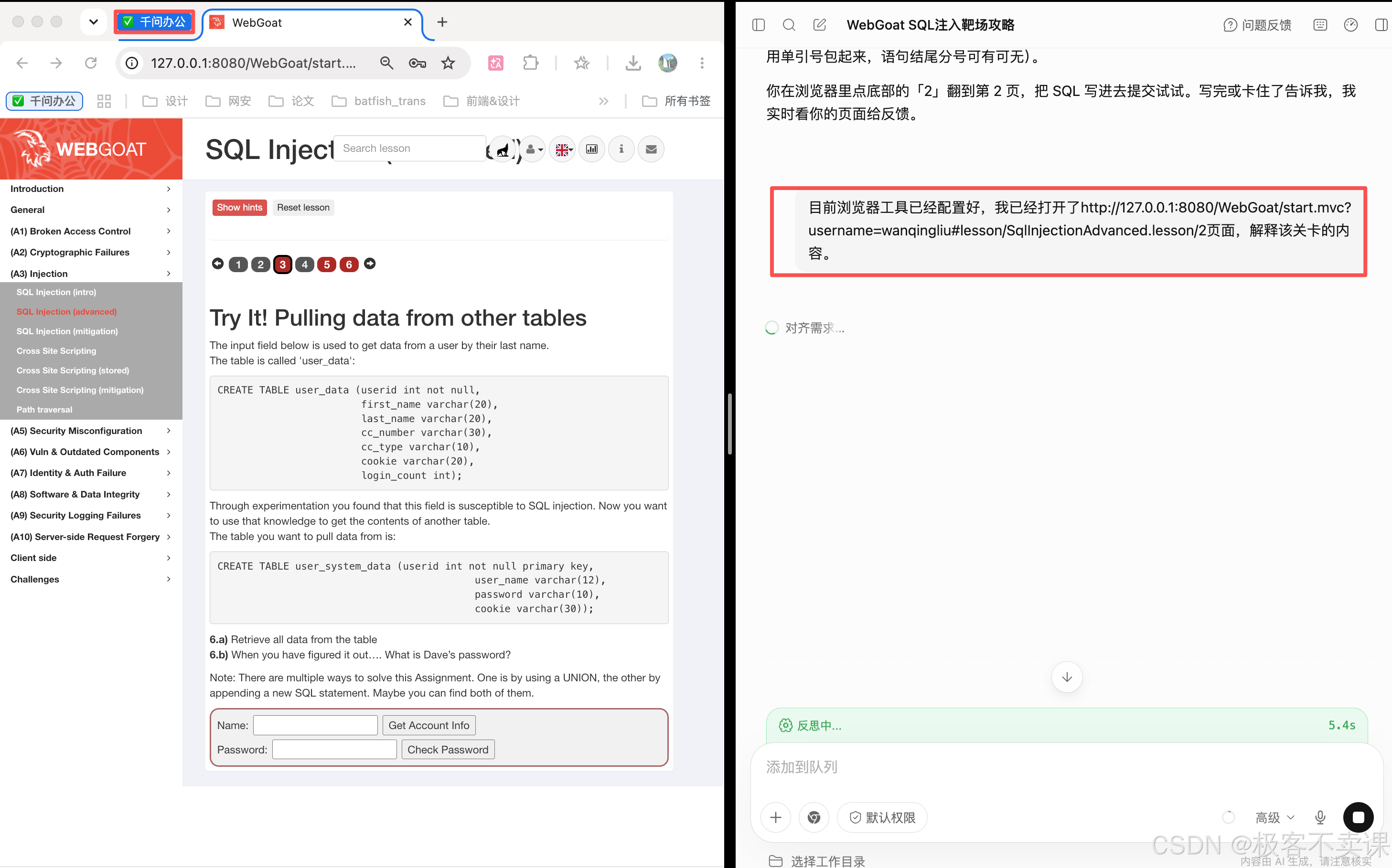Open the zoom magnifier in address bar
The height and width of the screenshot is (868, 1392).
tap(386, 63)
